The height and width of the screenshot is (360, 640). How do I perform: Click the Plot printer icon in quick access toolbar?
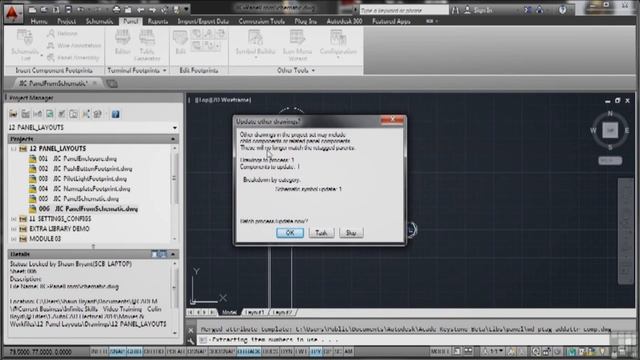[116, 9]
